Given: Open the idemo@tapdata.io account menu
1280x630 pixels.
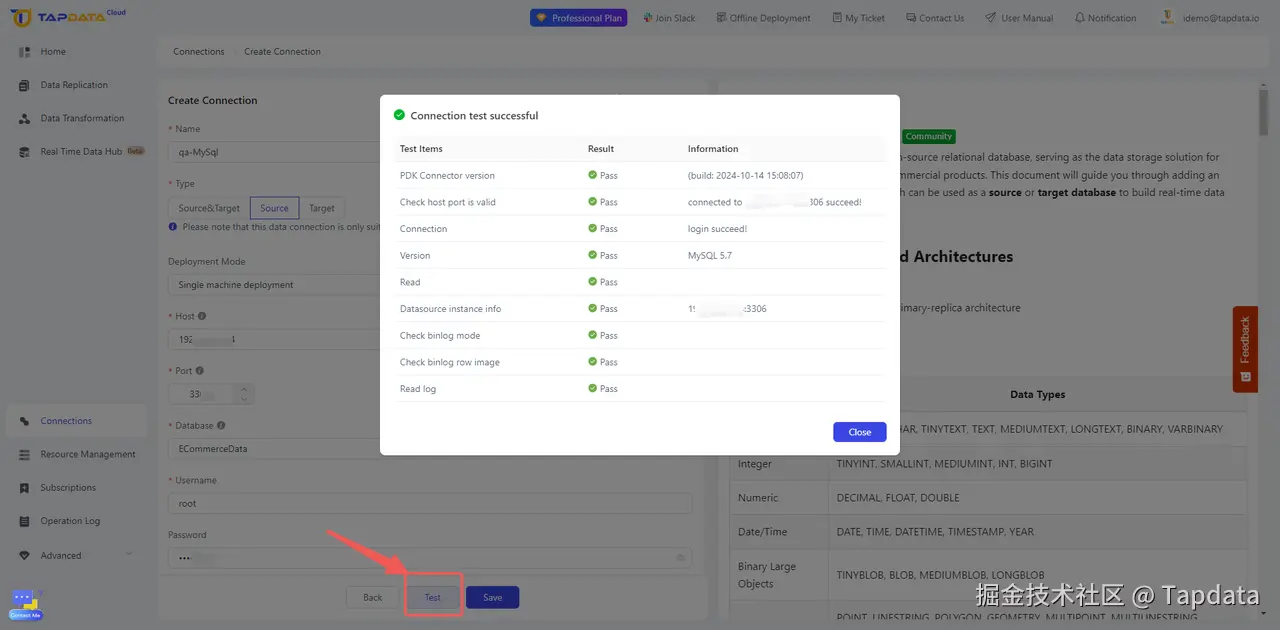Looking at the screenshot, I should (x=1211, y=18).
